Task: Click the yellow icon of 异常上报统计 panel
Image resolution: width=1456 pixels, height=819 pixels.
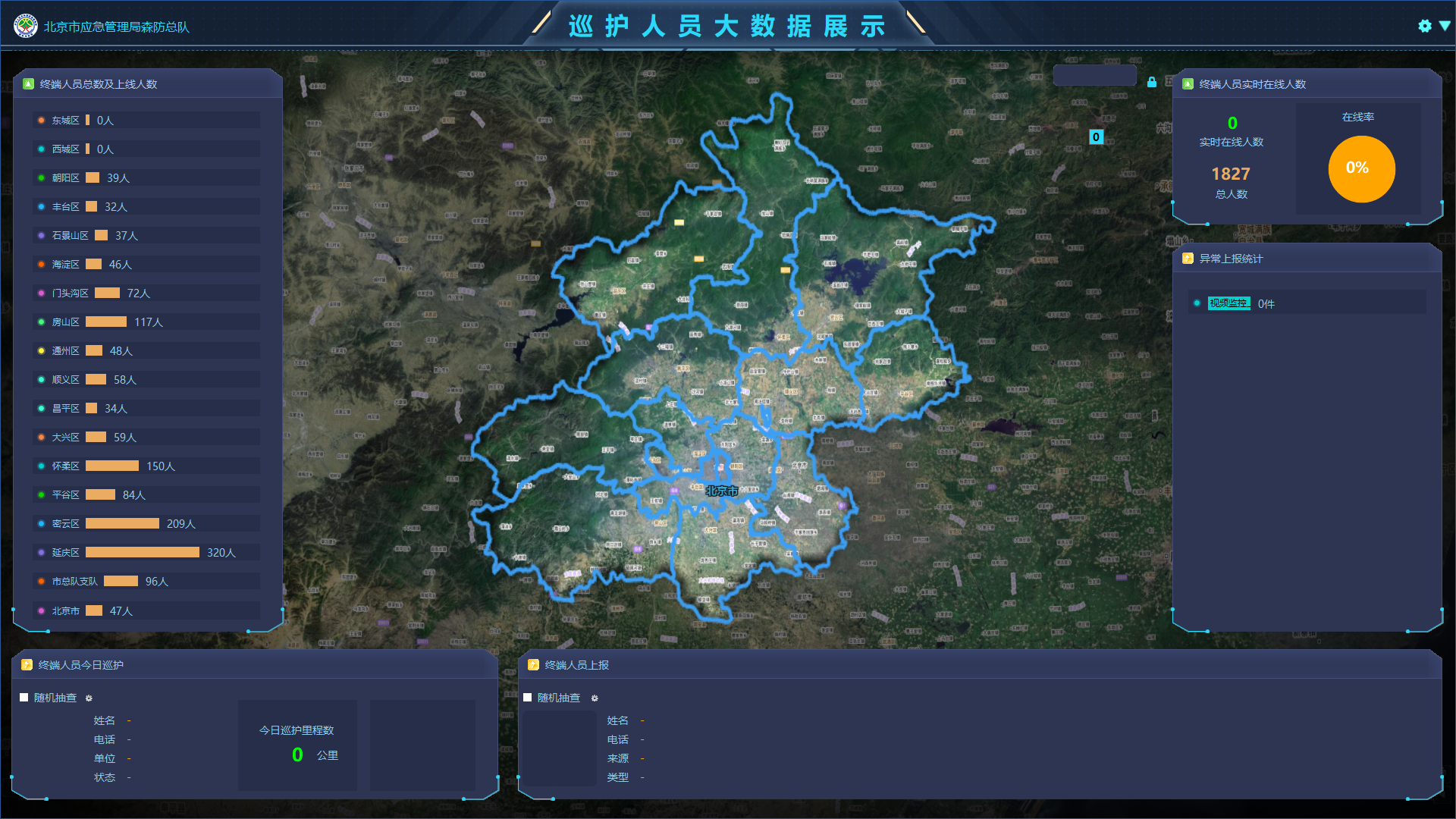Action: click(1188, 259)
